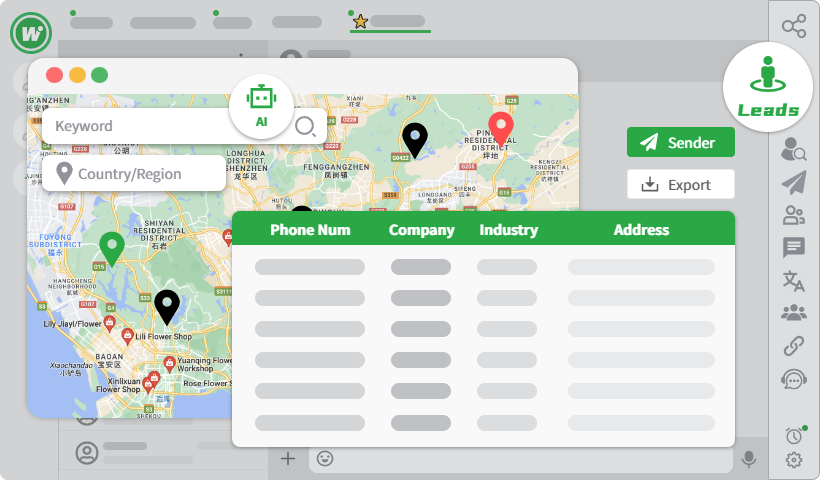The width and height of the screenshot is (820, 480).
Task: Open customer support headset icon
Action: pyautogui.click(x=794, y=379)
